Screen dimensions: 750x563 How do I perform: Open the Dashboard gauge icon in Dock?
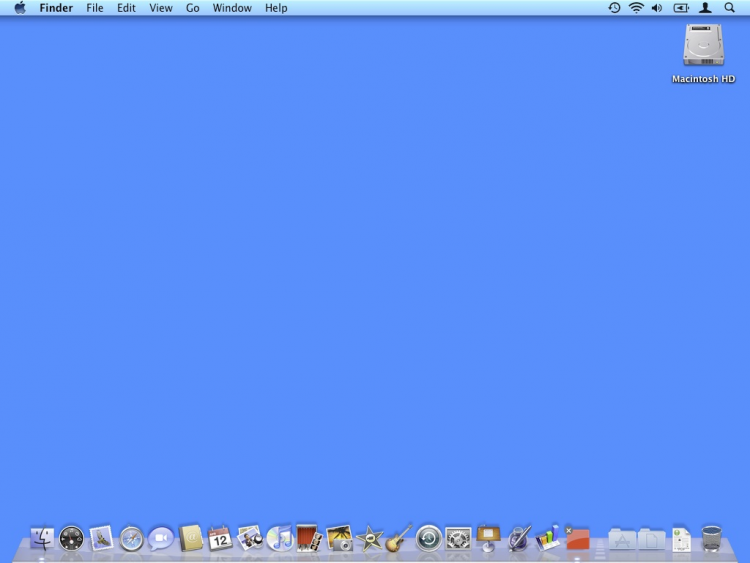[71, 539]
